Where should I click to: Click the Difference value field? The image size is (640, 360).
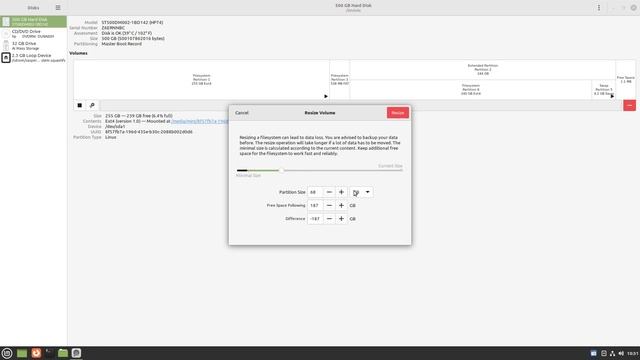tap(316, 219)
